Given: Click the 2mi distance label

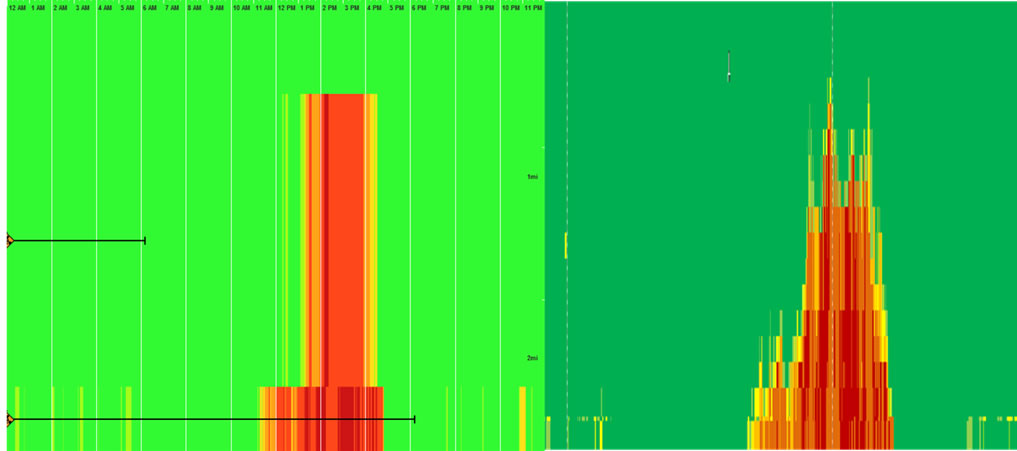Looking at the screenshot, I should click(533, 358).
